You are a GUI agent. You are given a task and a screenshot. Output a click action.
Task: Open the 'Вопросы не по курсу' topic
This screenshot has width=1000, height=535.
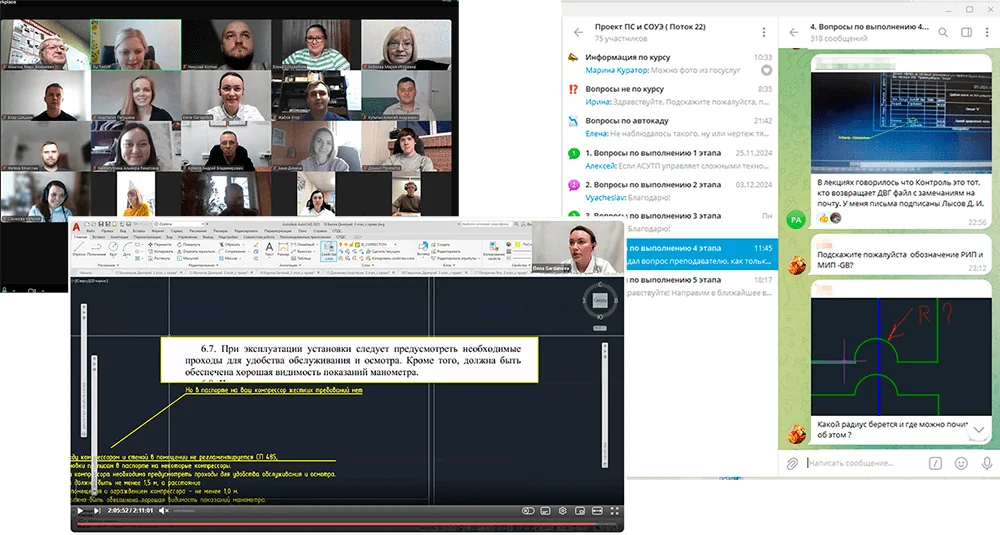(670, 95)
